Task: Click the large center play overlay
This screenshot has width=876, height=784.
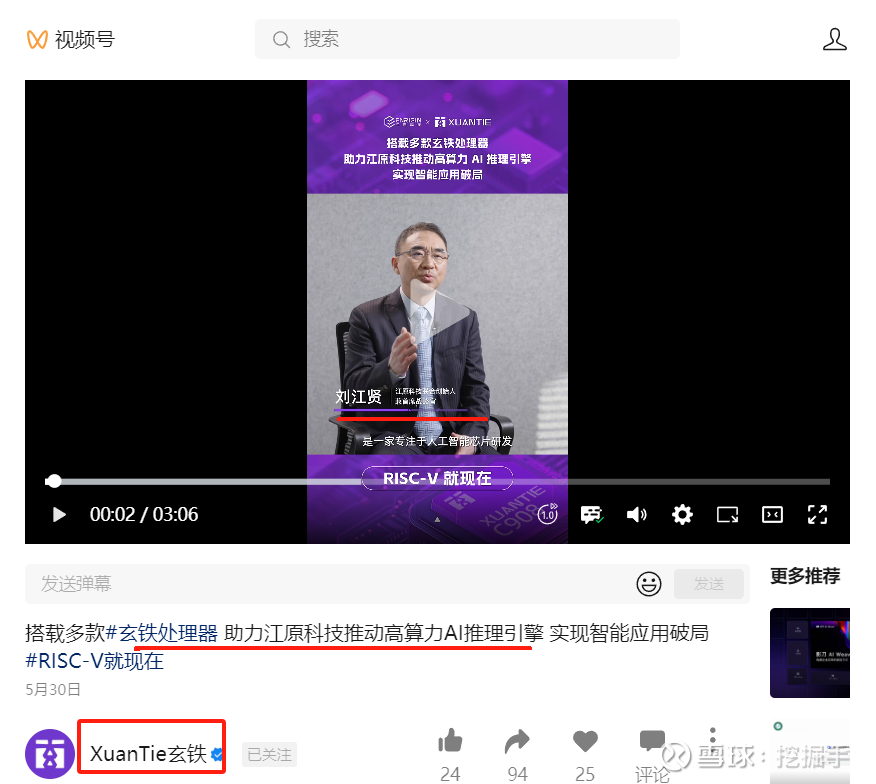Action: coord(437,311)
